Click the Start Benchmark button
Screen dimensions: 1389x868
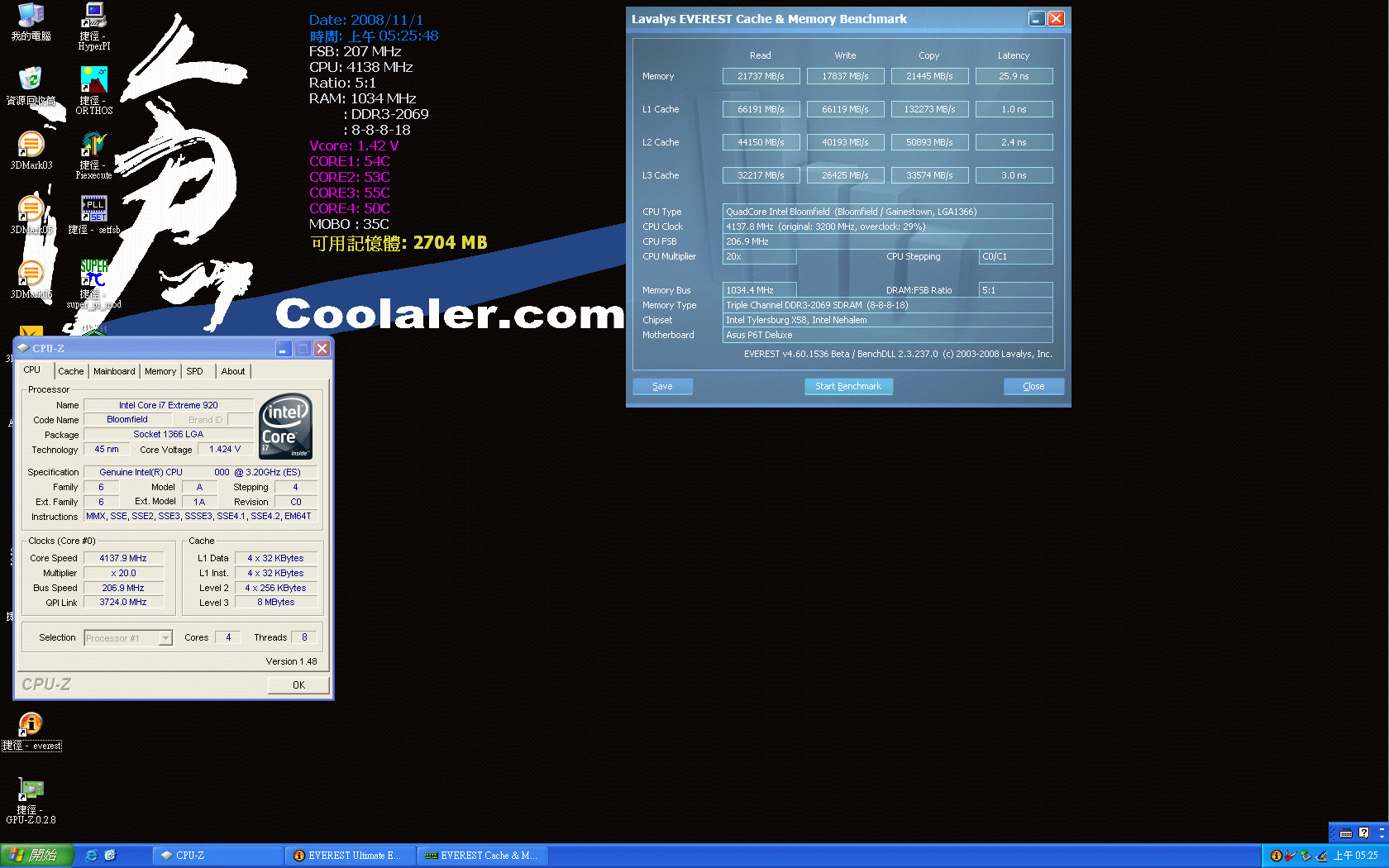click(x=848, y=386)
